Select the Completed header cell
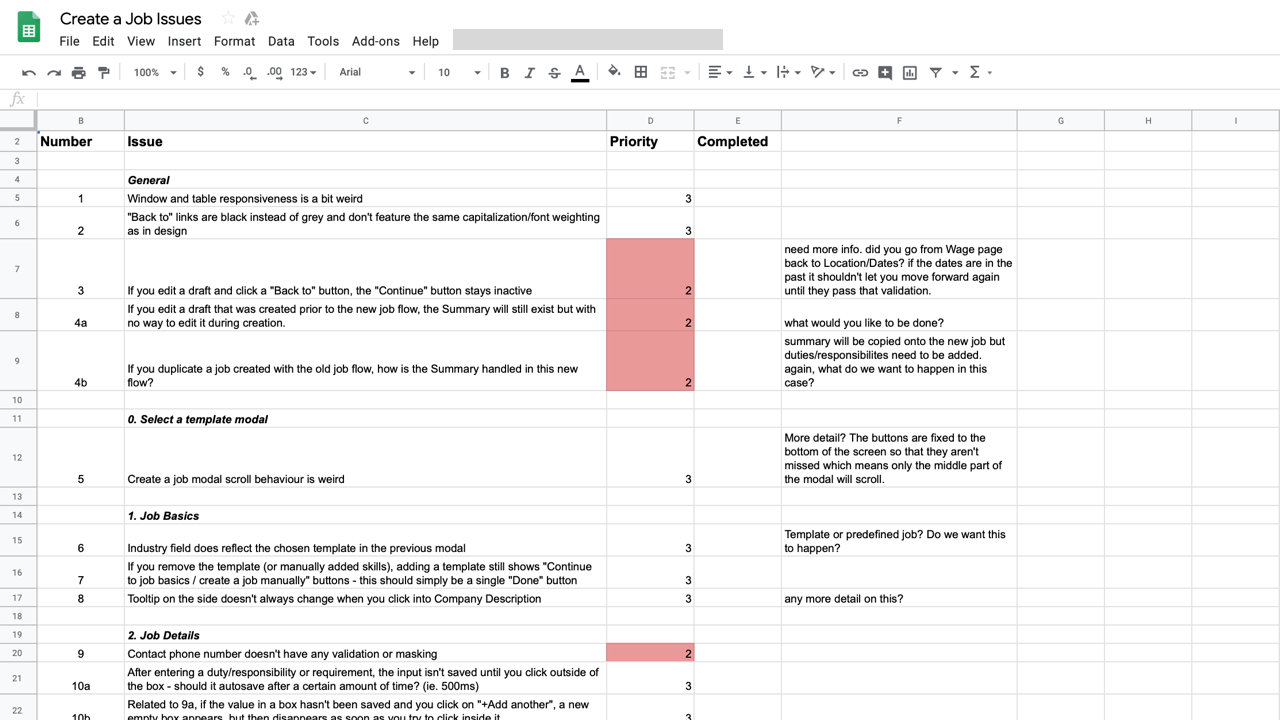This screenshot has width=1280, height=720. pos(738,141)
